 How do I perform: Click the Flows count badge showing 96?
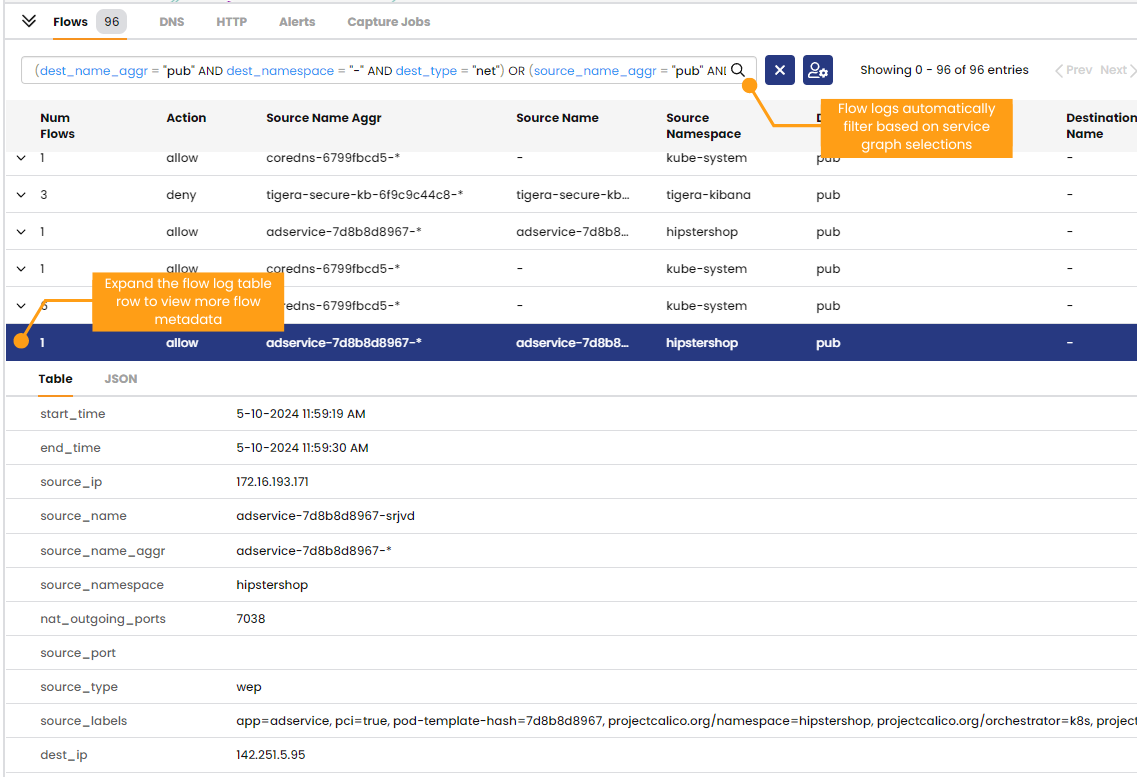click(x=111, y=21)
